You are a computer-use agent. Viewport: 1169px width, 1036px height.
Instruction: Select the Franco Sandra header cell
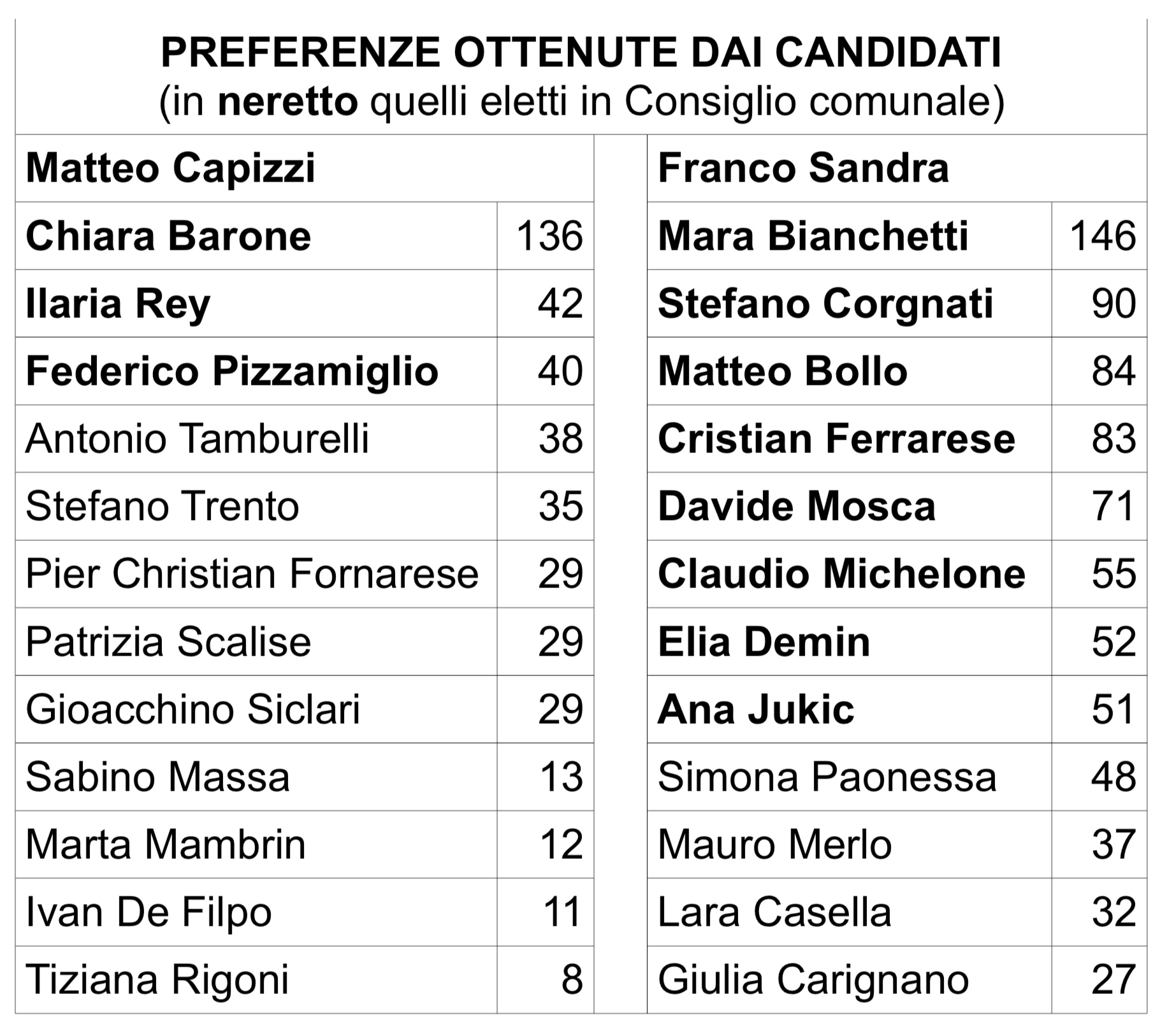click(x=803, y=168)
